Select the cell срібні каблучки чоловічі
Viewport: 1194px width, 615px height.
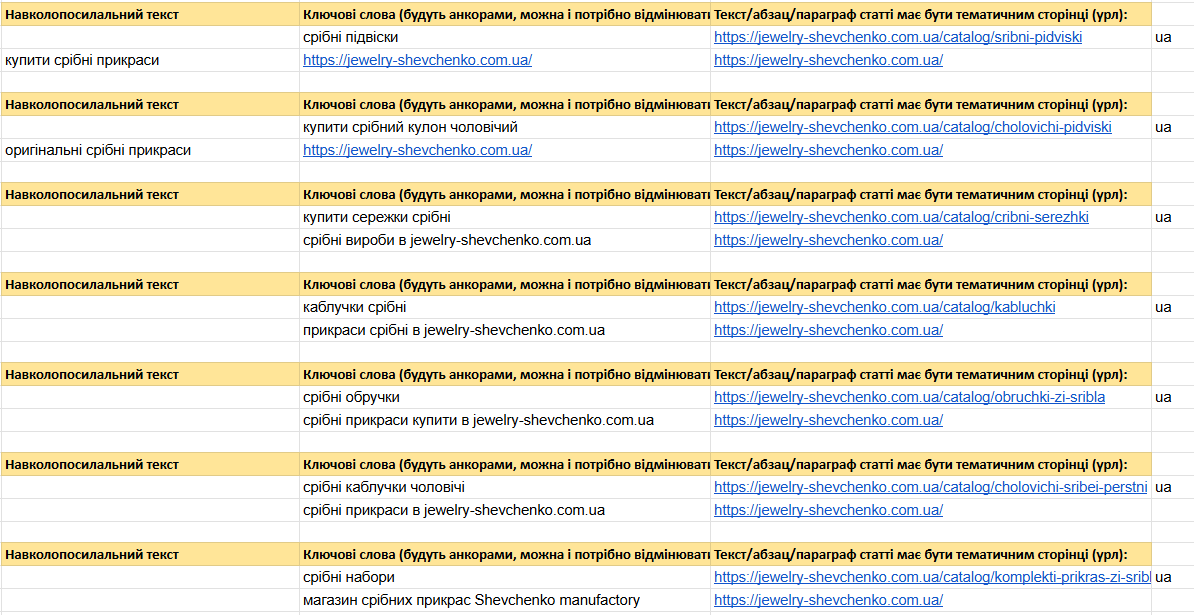point(505,487)
